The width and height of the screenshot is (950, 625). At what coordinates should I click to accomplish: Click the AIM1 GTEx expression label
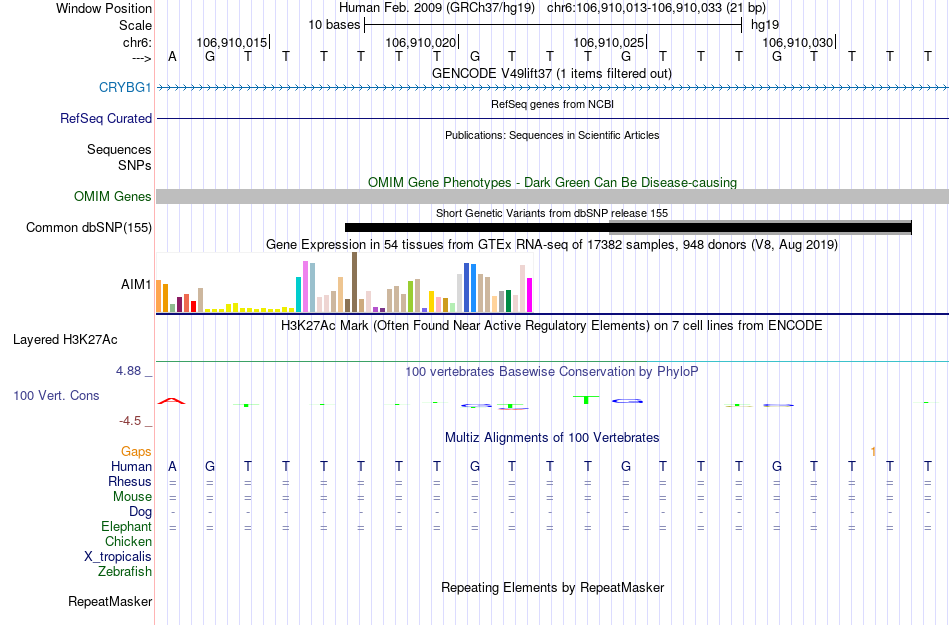click(x=136, y=284)
